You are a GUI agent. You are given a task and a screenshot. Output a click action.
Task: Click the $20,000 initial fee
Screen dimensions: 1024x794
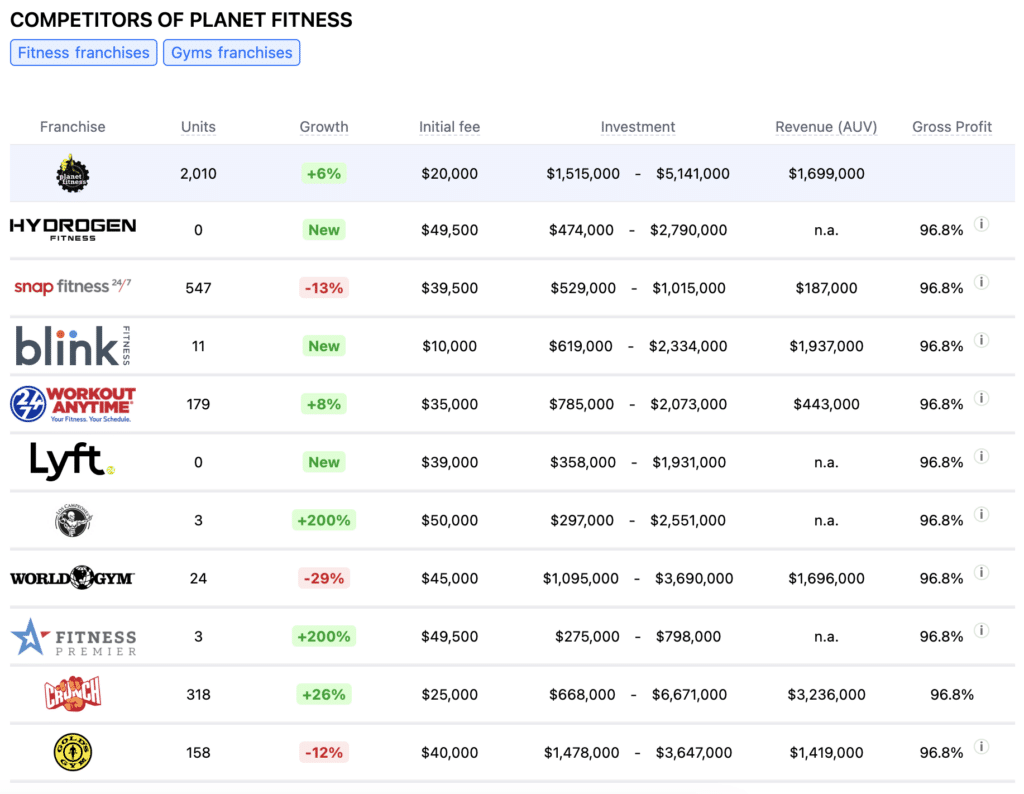(x=449, y=174)
